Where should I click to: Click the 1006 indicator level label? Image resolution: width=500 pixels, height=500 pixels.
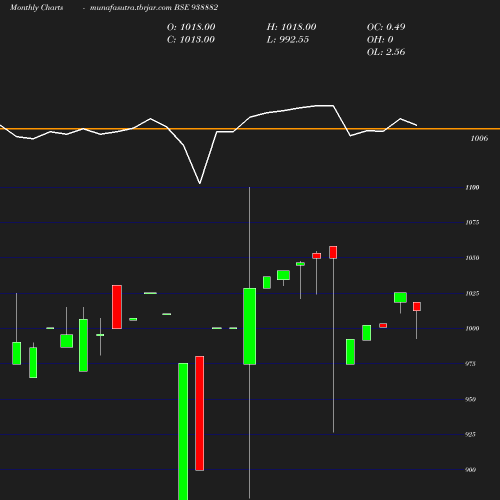(479, 138)
